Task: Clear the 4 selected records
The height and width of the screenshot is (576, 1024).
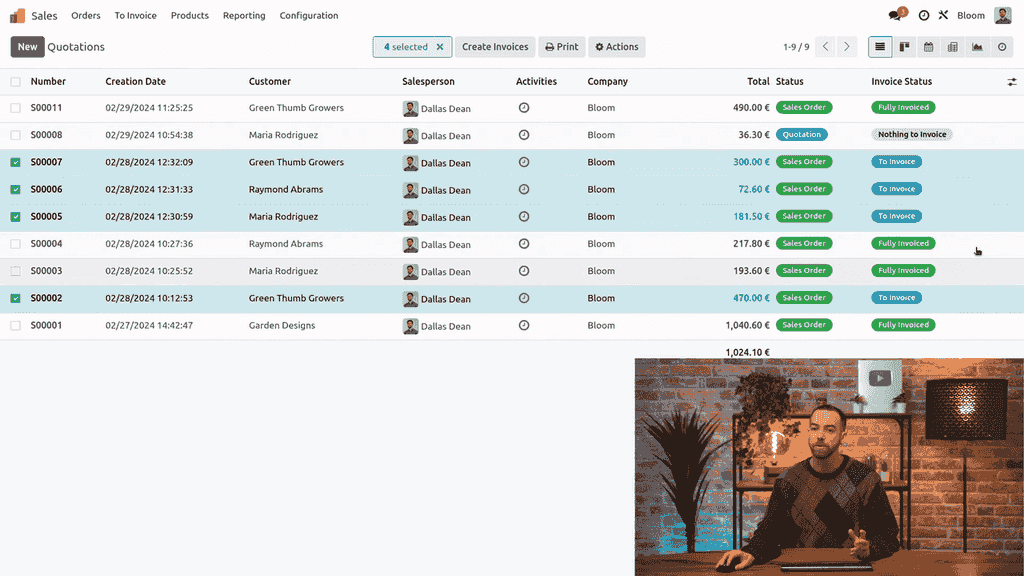Action: [440, 47]
